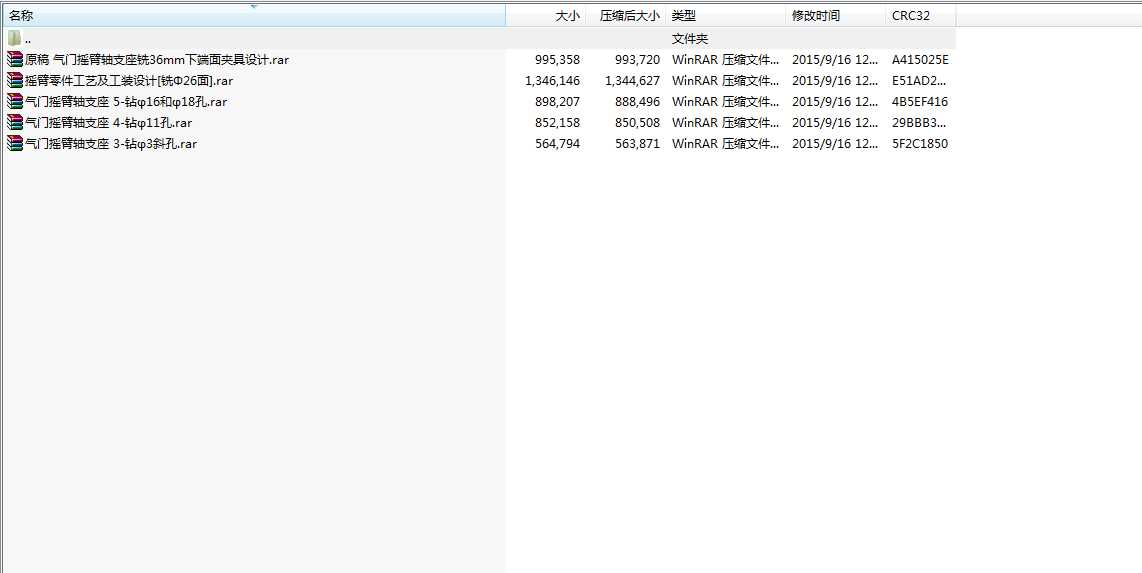Sort by the 修改时间 column header
Image resolution: width=1142 pixels, height=573 pixels.
tap(835, 16)
